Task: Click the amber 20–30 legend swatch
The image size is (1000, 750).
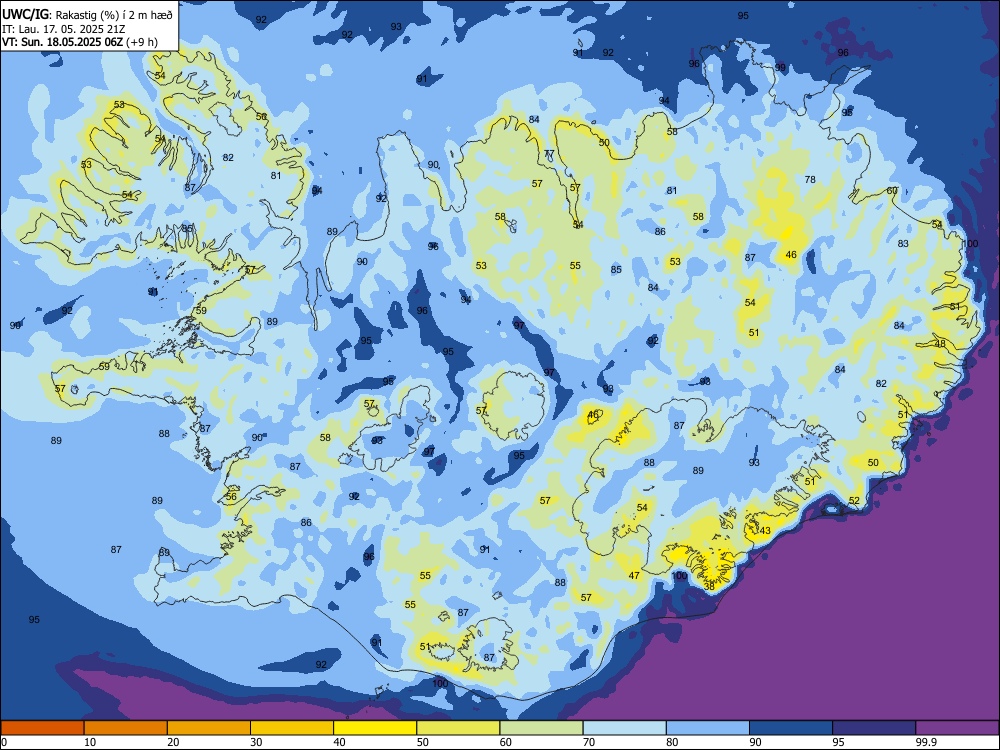Action: [209, 728]
